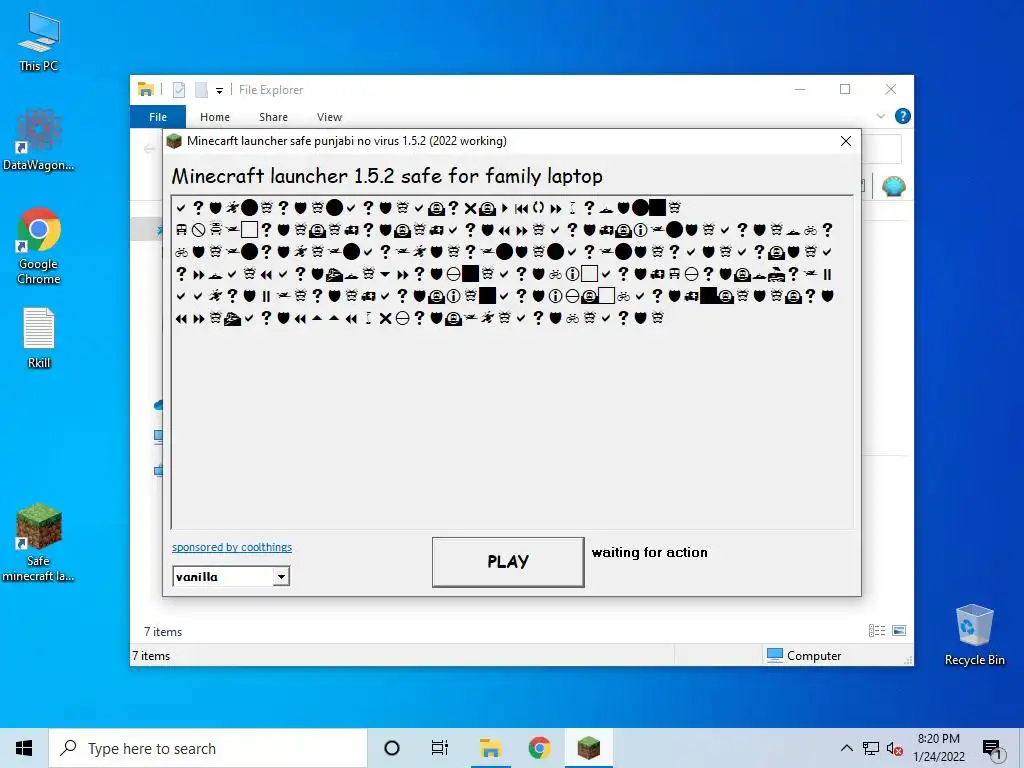Click '7 items' in the bottom status bar
The height and width of the screenshot is (768, 1024).
coord(151,656)
